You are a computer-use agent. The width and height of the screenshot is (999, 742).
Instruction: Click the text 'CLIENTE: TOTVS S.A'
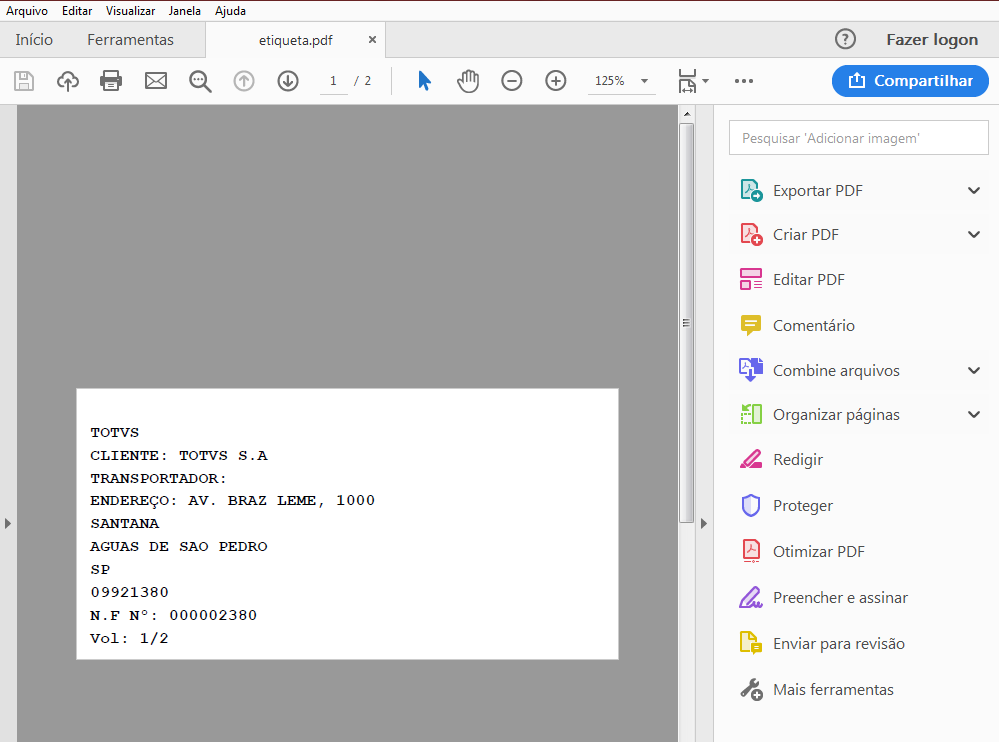coord(179,455)
